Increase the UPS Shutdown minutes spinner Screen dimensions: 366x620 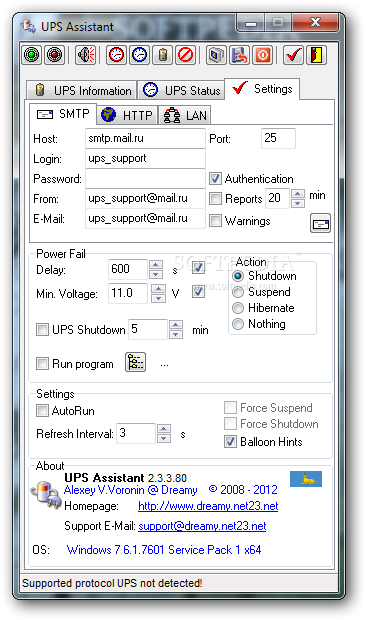pos(175,325)
